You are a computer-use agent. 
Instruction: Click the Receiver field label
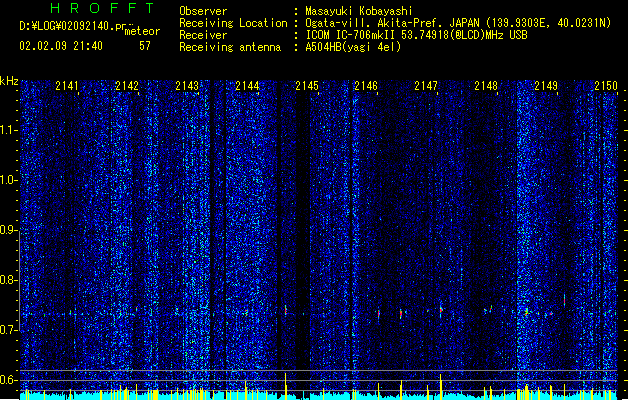[203, 35]
